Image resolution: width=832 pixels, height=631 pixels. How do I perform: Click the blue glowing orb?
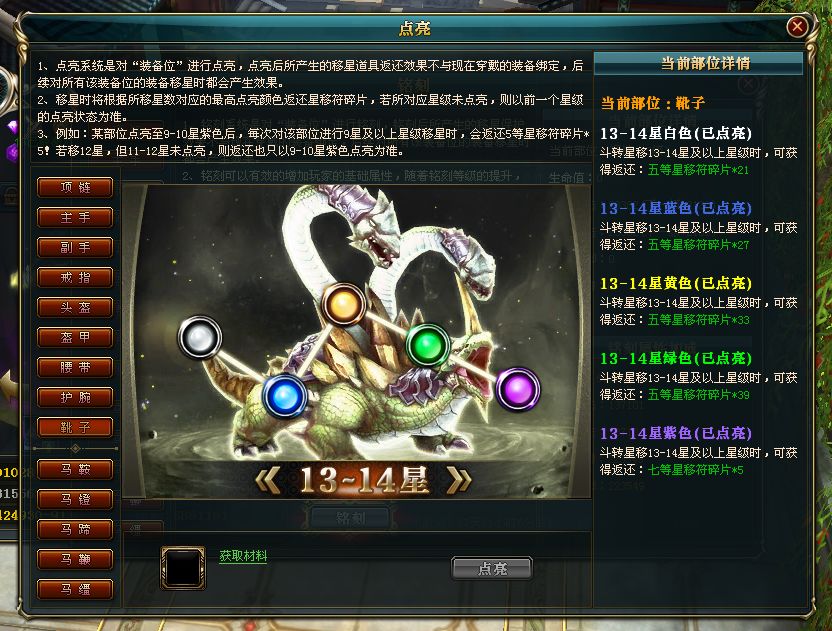click(285, 396)
